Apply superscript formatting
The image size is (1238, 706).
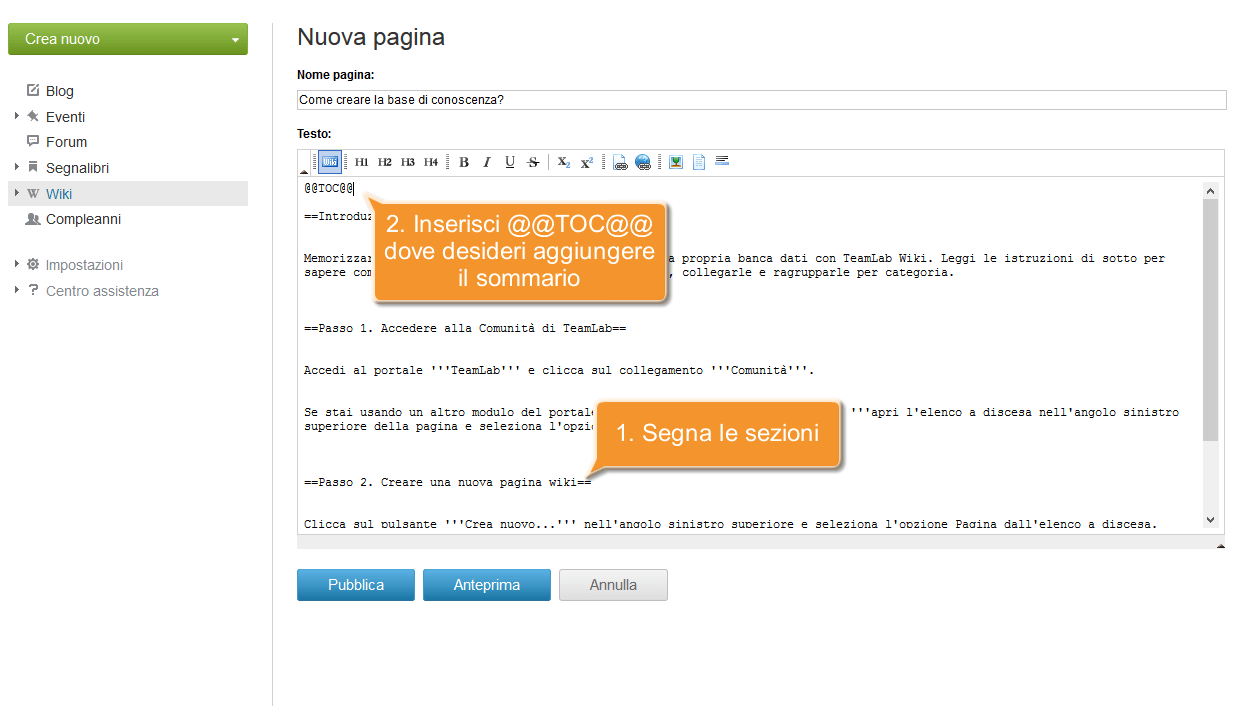[587, 162]
